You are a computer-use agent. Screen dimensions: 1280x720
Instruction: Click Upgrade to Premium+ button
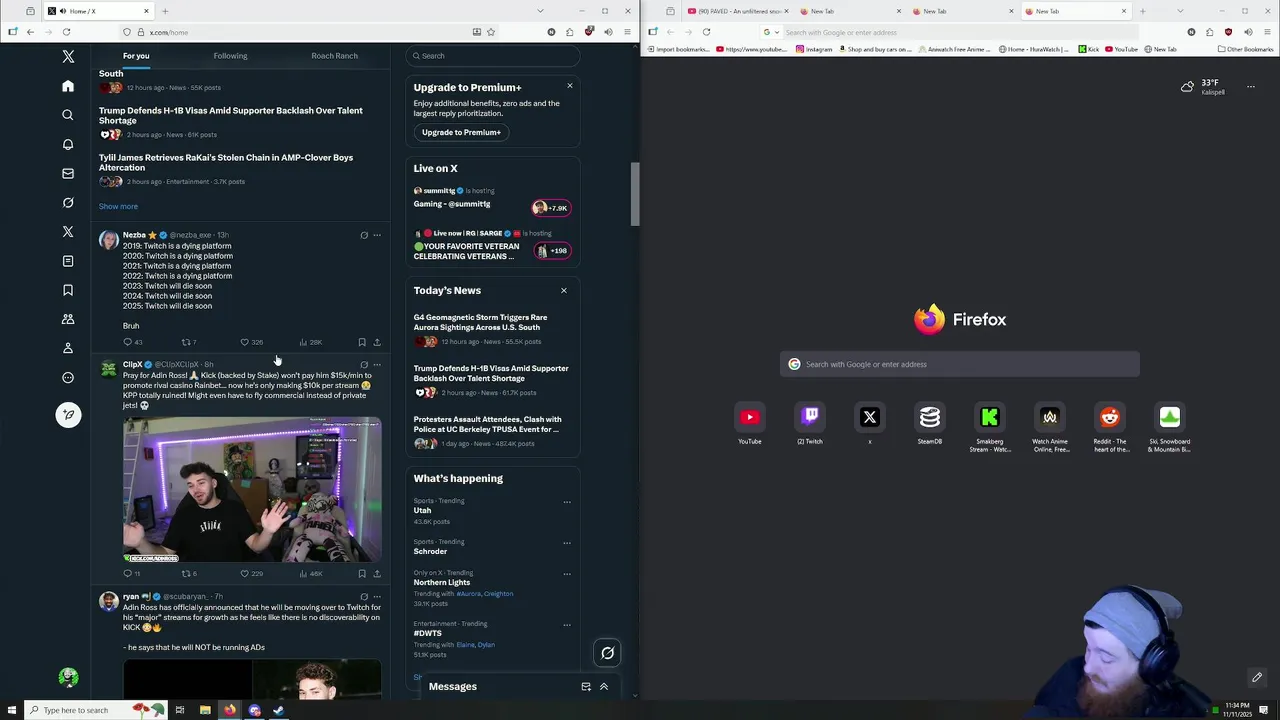coord(461,132)
